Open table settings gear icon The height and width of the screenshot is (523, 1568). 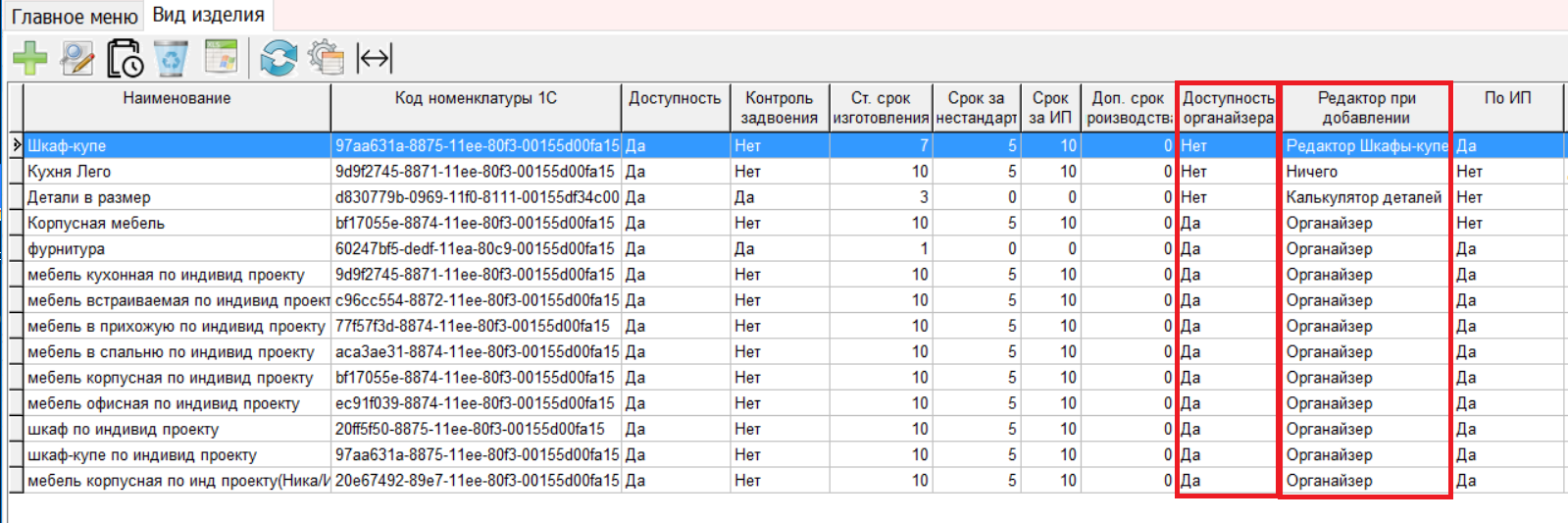[x=326, y=59]
